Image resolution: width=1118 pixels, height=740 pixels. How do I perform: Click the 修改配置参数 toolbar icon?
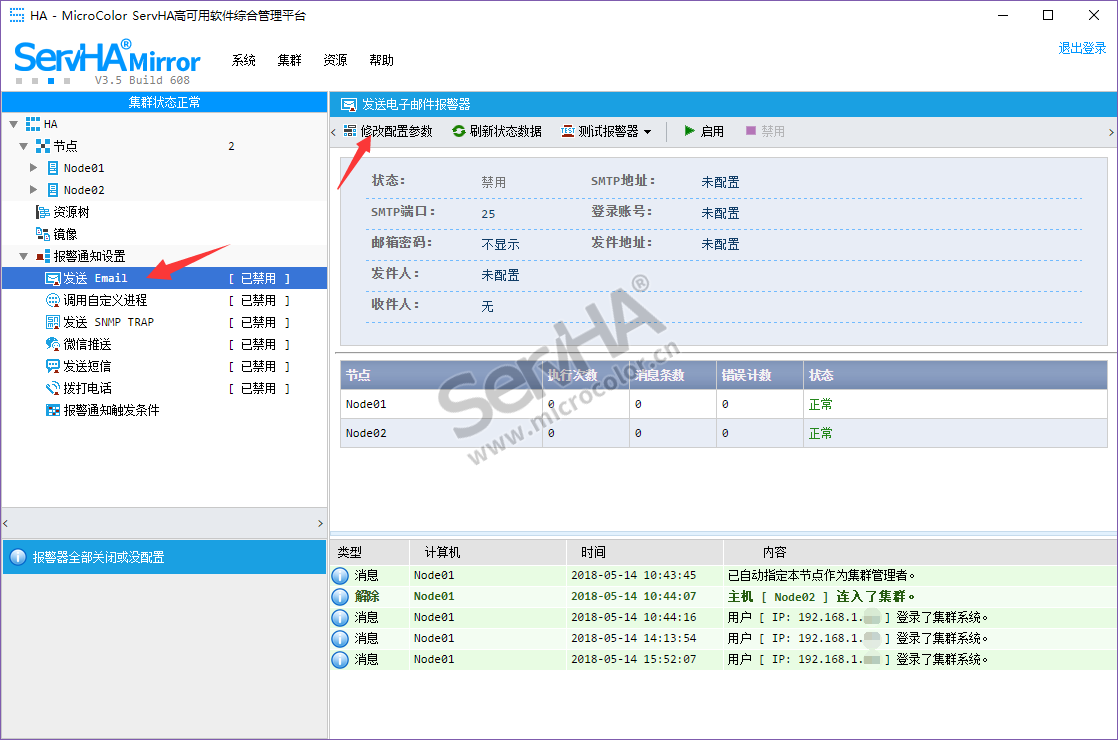(x=349, y=131)
